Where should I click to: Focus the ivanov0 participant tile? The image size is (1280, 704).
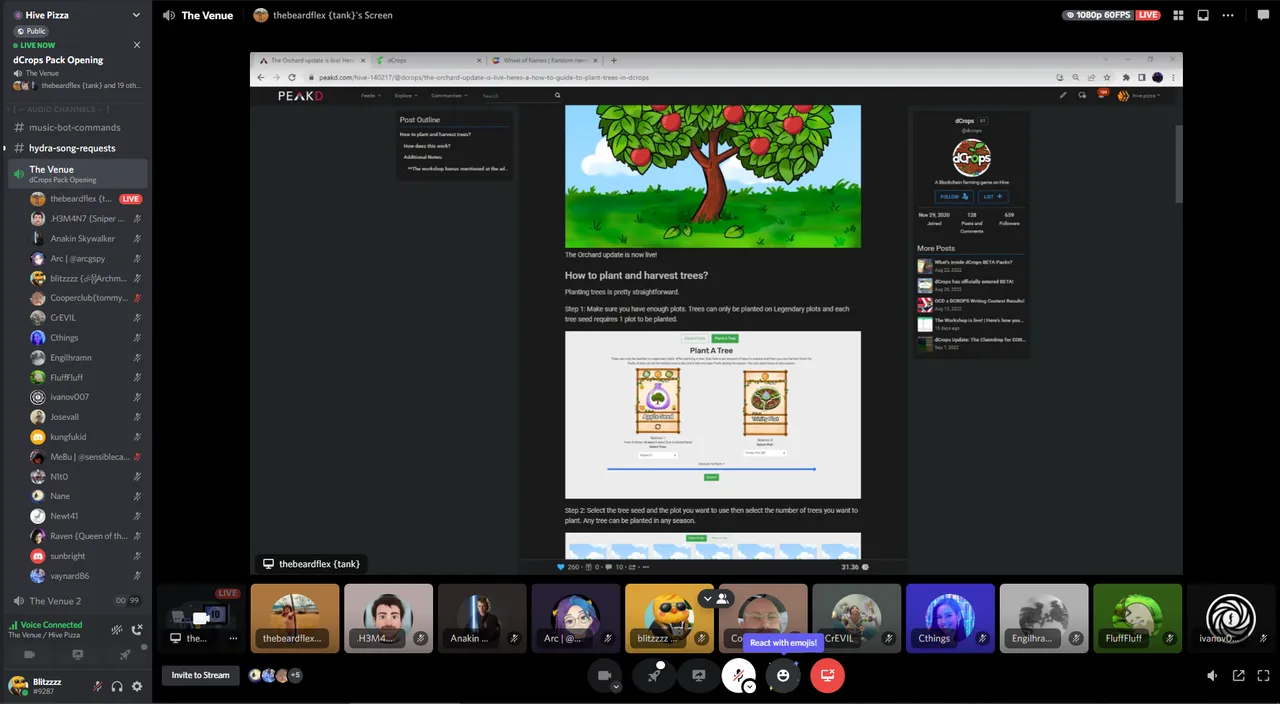[x=1231, y=618]
